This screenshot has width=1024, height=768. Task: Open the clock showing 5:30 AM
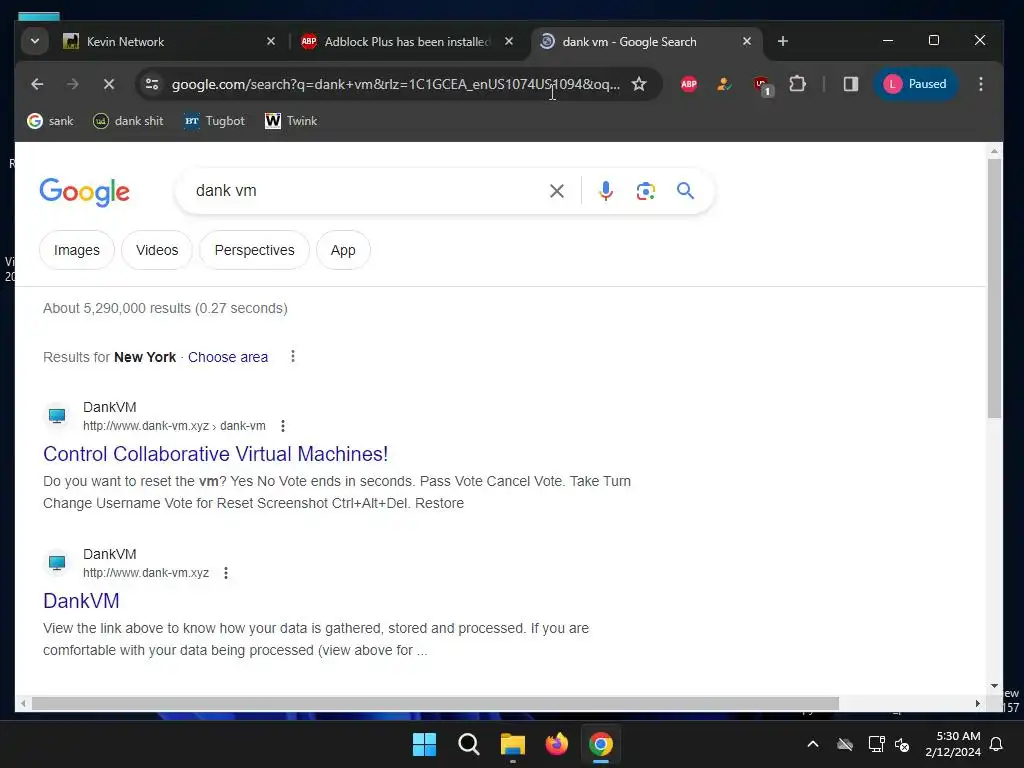coord(952,744)
